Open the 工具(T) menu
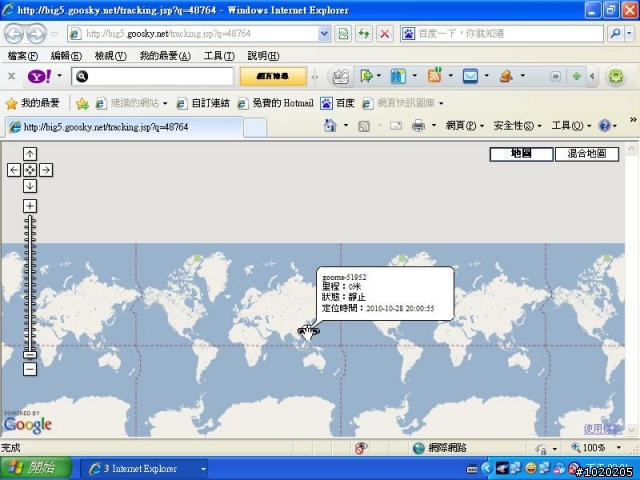The width and height of the screenshot is (640, 480). [x=219, y=56]
